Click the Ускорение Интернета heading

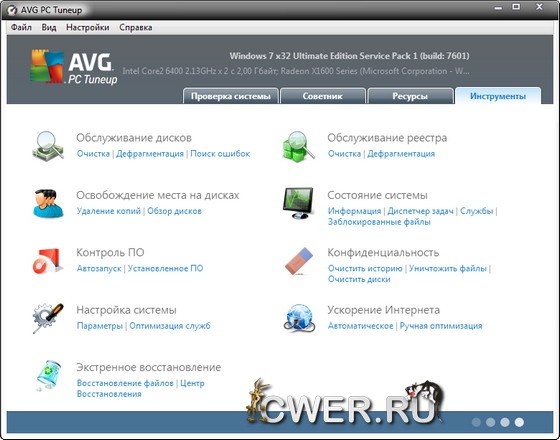383,310
